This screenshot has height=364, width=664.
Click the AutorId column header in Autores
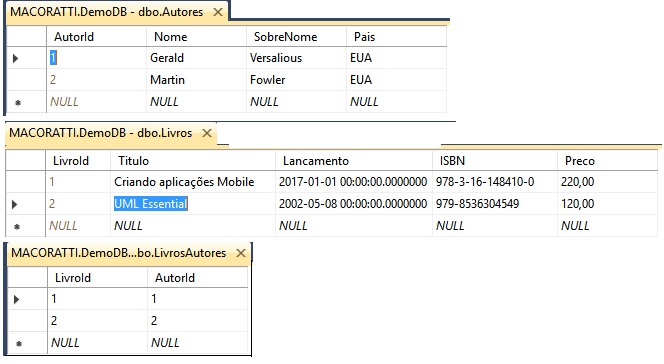pyautogui.click(x=96, y=36)
